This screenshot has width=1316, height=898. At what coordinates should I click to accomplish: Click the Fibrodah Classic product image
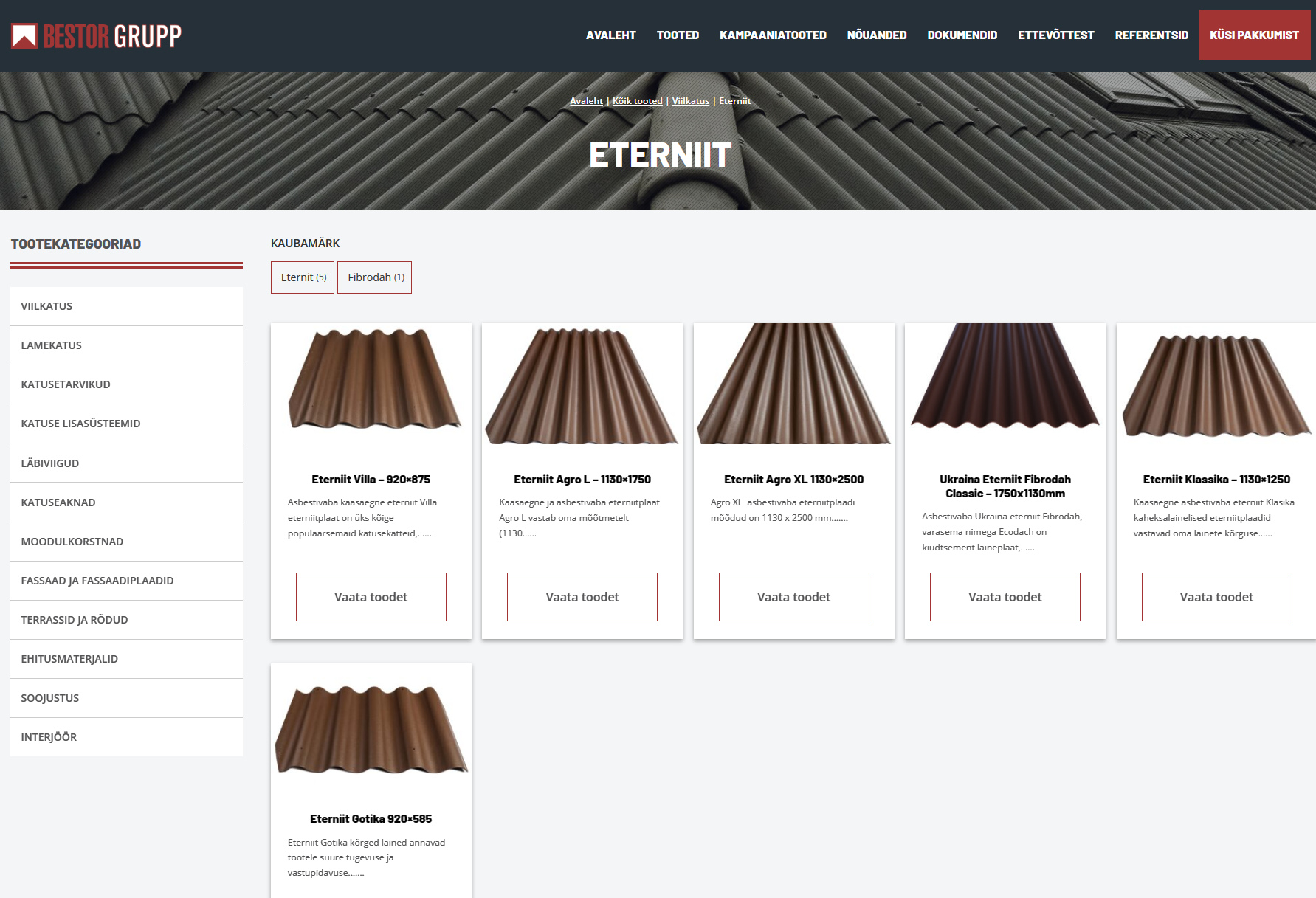[x=1005, y=384]
